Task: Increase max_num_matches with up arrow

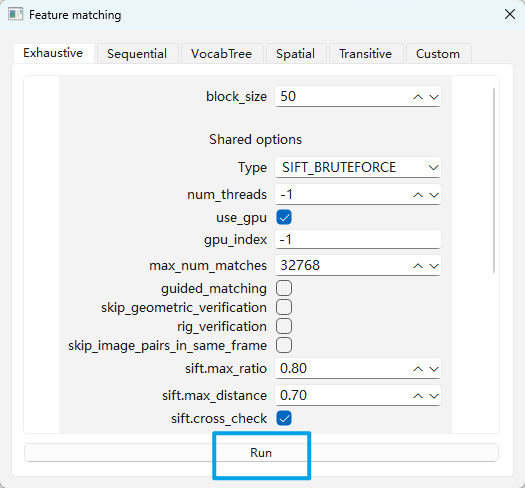Action: tap(418, 266)
